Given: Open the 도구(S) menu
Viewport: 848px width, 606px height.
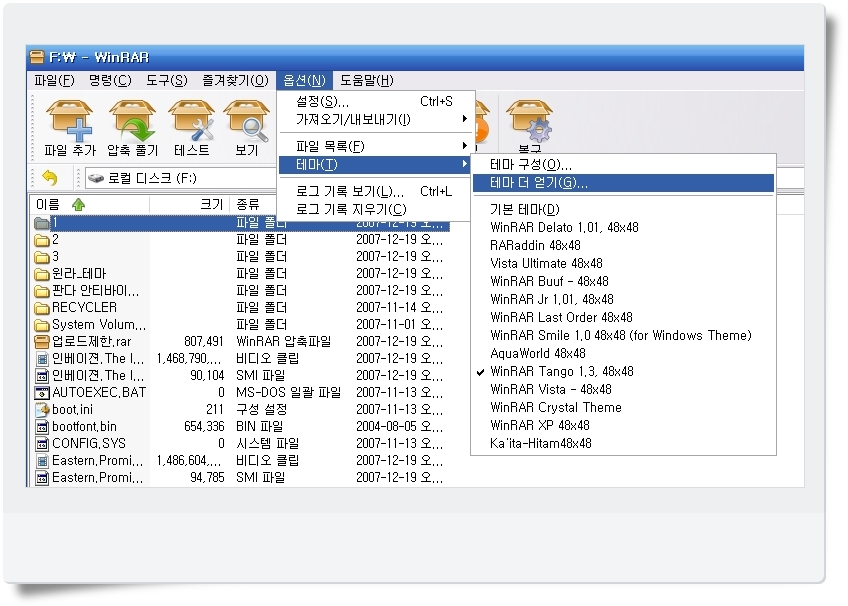Looking at the screenshot, I should coord(167,81).
